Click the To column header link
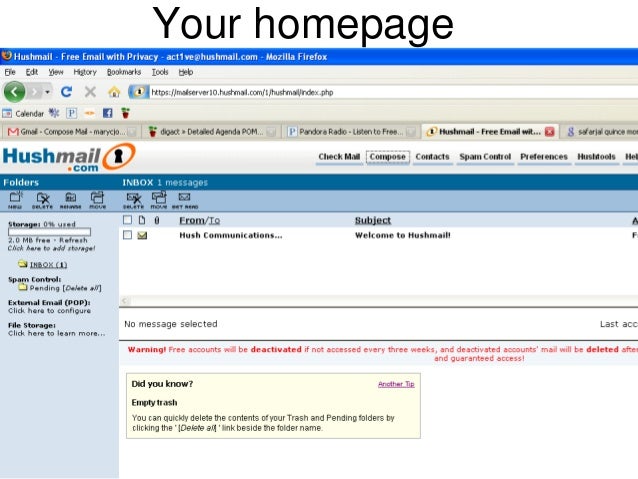The width and height of the screenshot is (638, 479). [214, 220]
